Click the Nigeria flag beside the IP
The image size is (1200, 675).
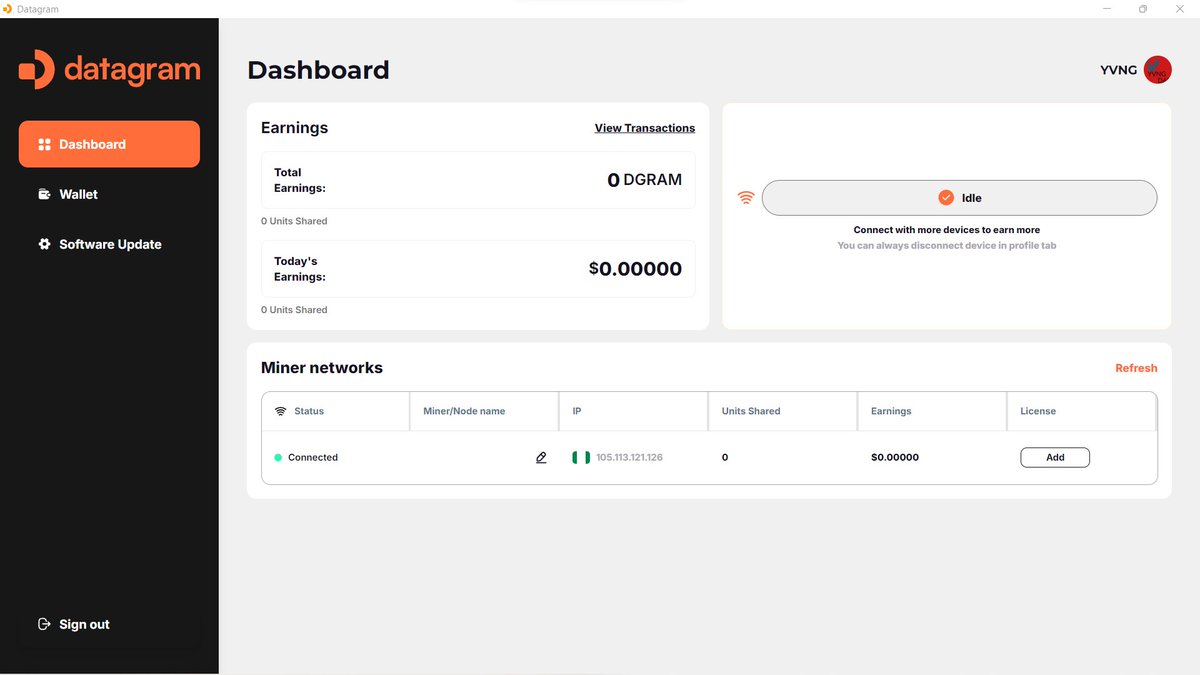pos(580,457)
